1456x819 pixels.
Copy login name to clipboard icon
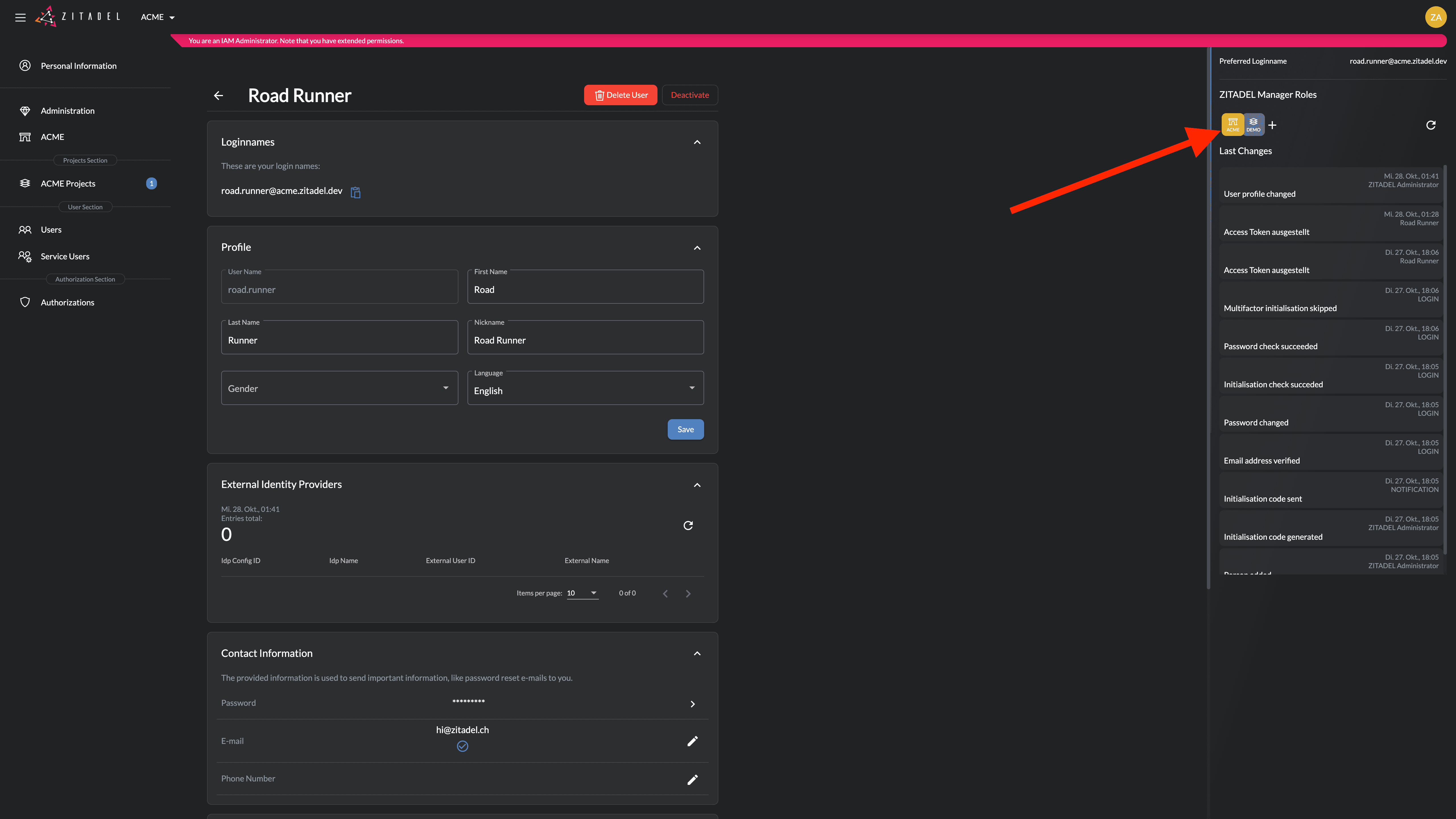355,192
